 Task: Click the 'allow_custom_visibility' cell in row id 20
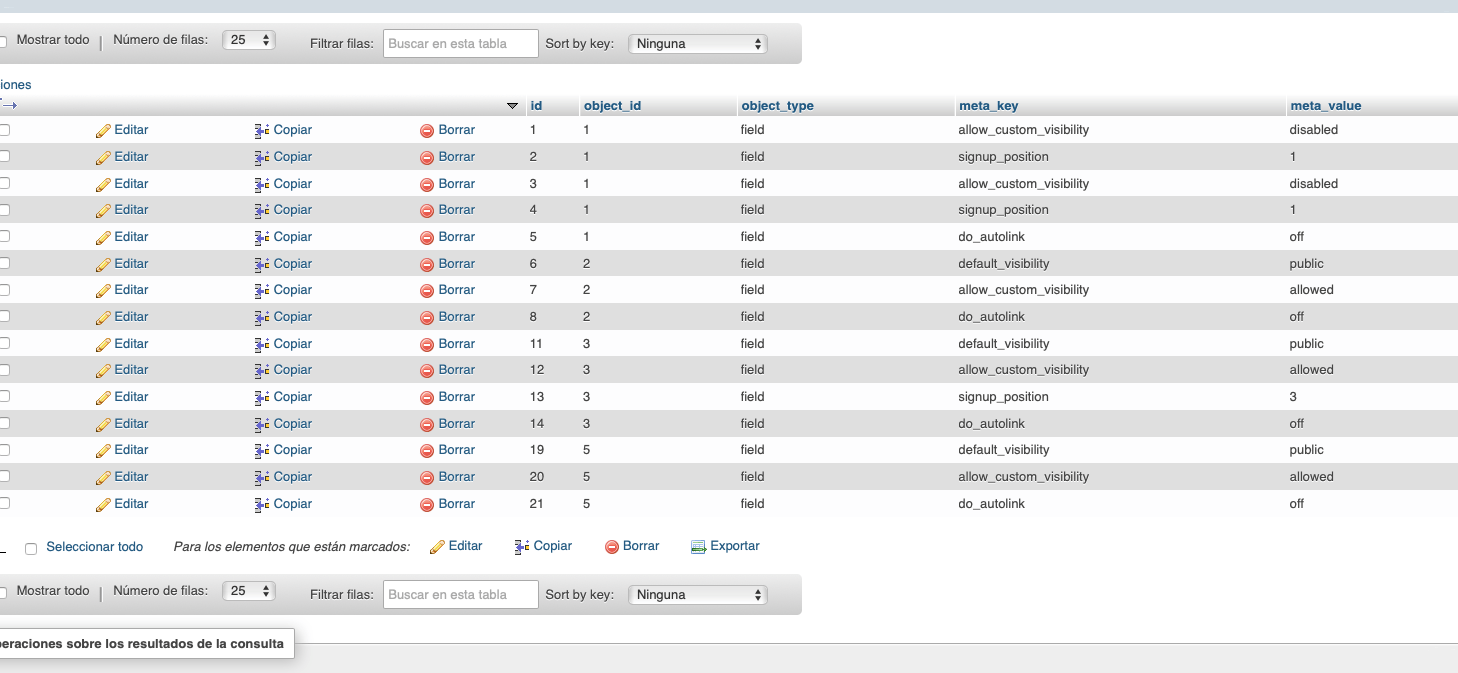click(1023, 477)
